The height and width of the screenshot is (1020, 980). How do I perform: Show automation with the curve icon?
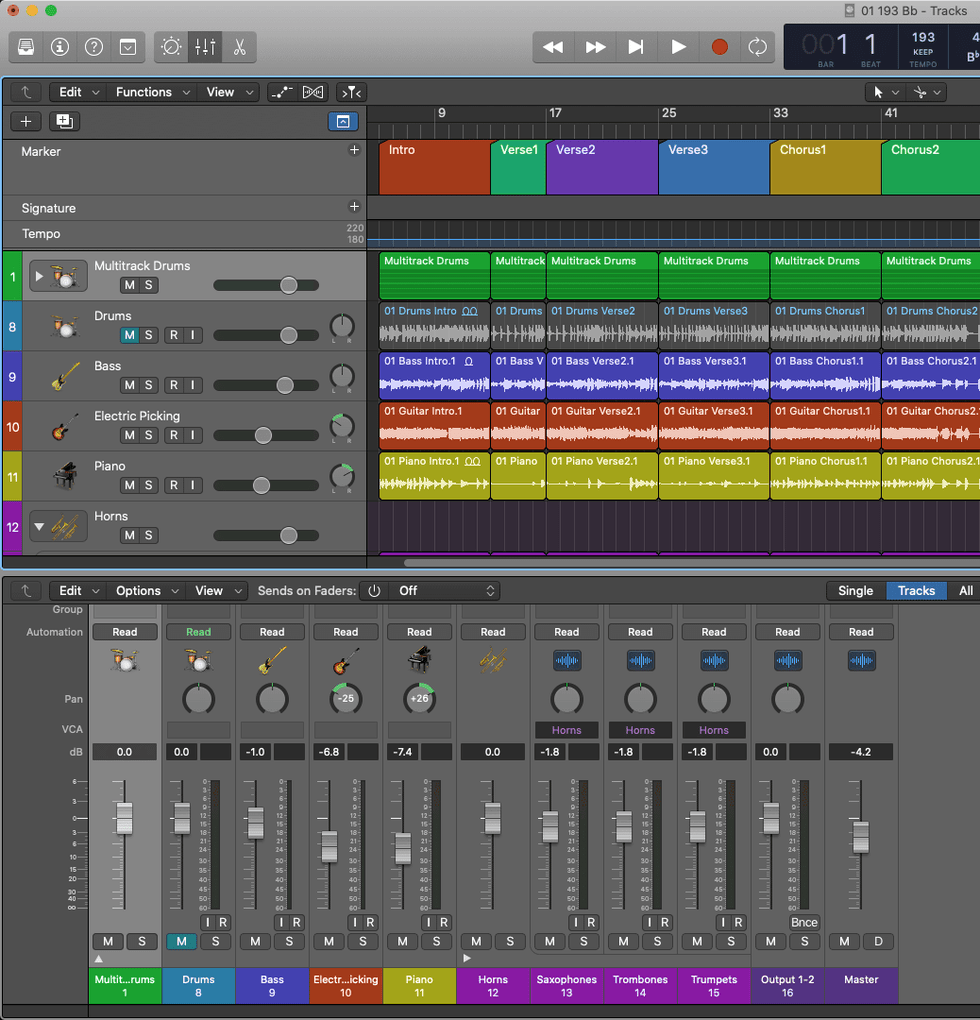click(282, 92)
